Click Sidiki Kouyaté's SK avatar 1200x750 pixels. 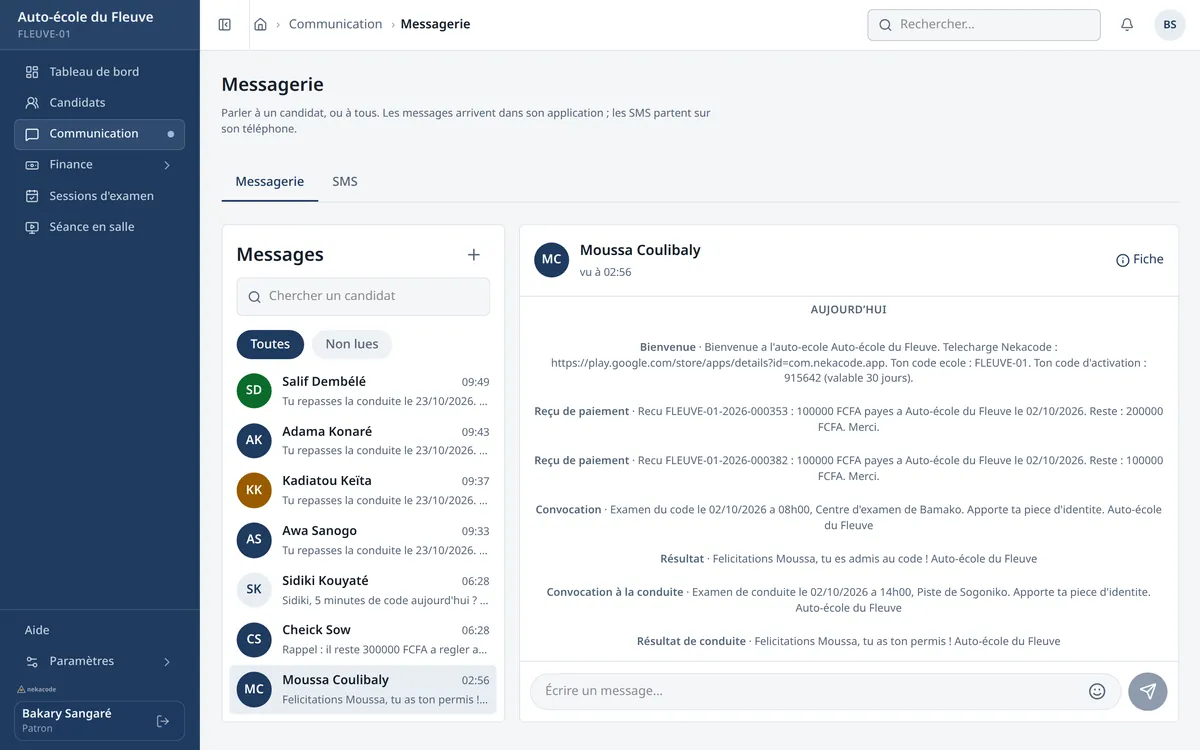pyautogui.click(x=254, y=590)
